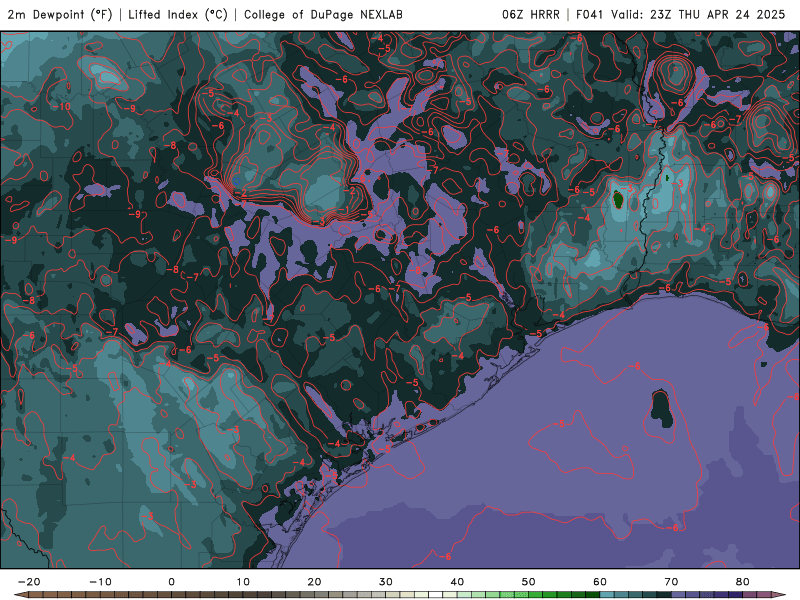The image size is (800, 600).
Task: Click the left arrow end of color bar
Action: click(20, 595)
